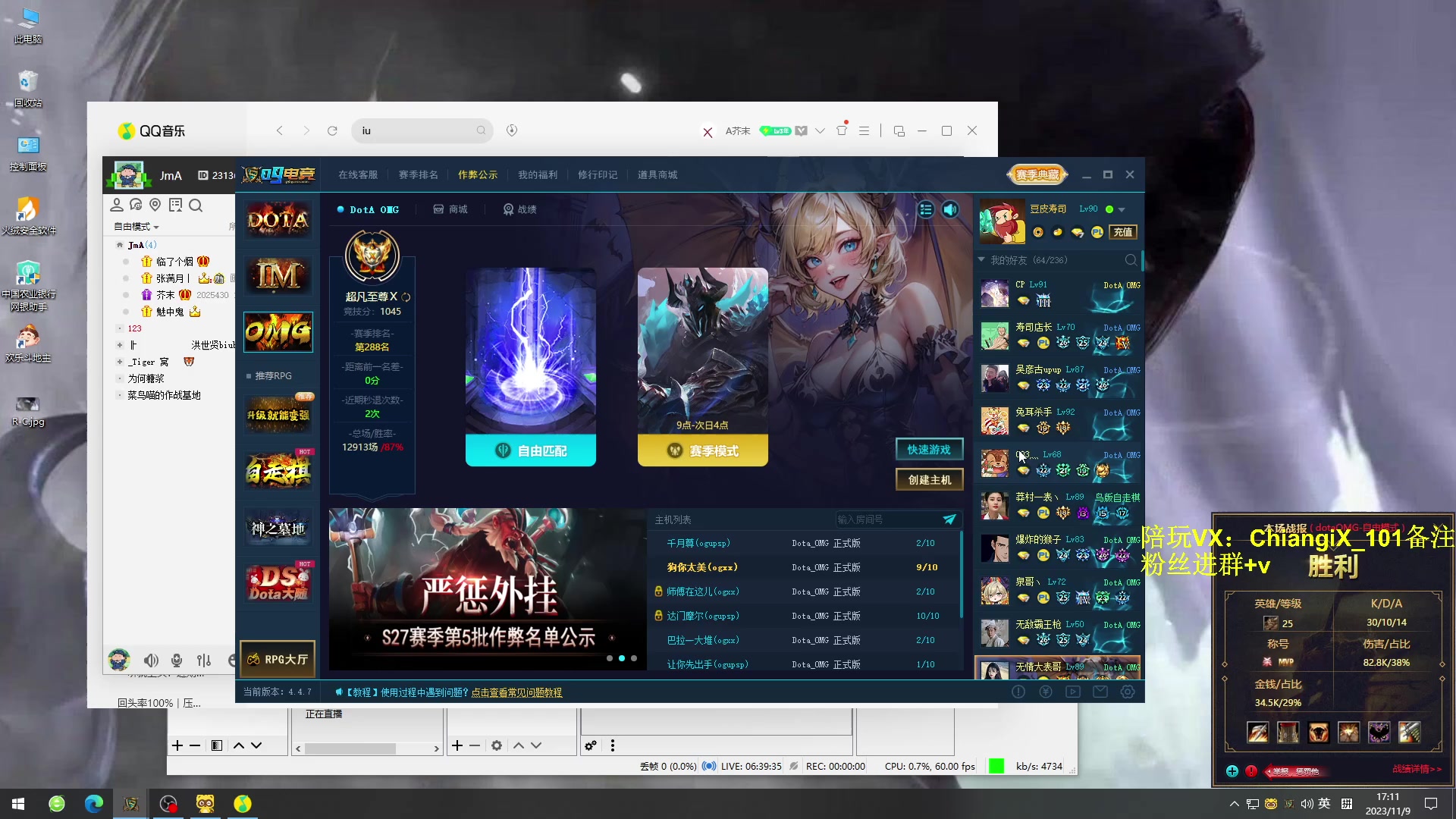Image resolution: width=1456 pixels, height=819 pixels.
Task: Open the QQ音乐 hamburger menu
Action: (864, 130)
